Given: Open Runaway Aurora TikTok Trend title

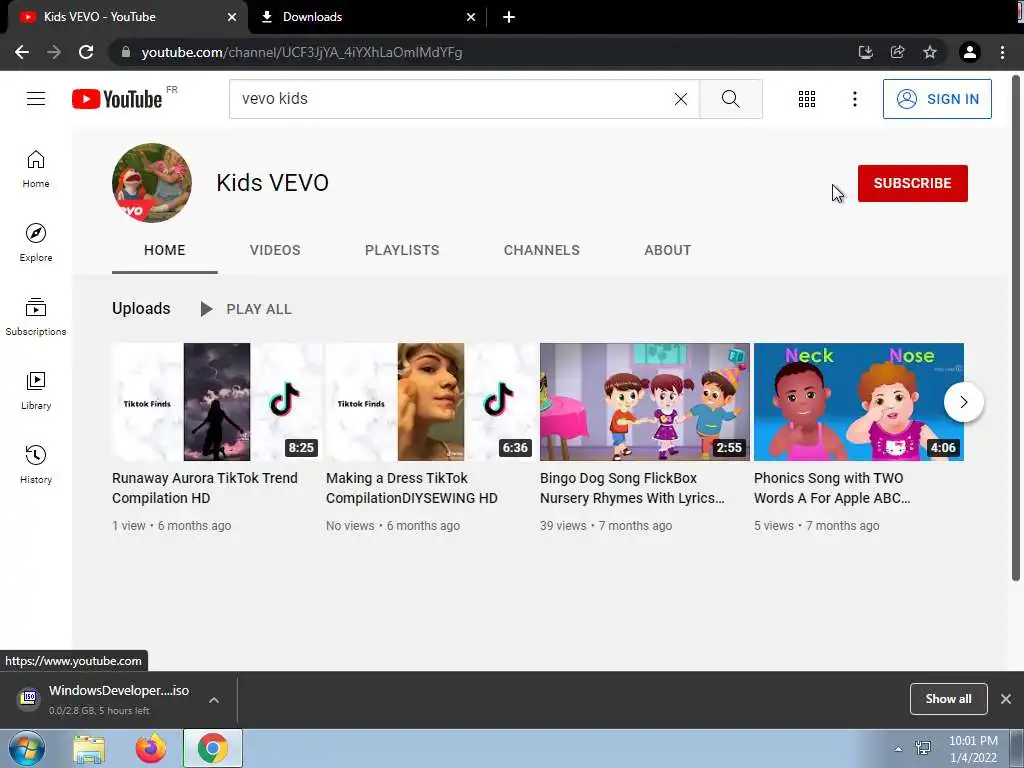Looking at the screenshot, I should pos(204,488).
